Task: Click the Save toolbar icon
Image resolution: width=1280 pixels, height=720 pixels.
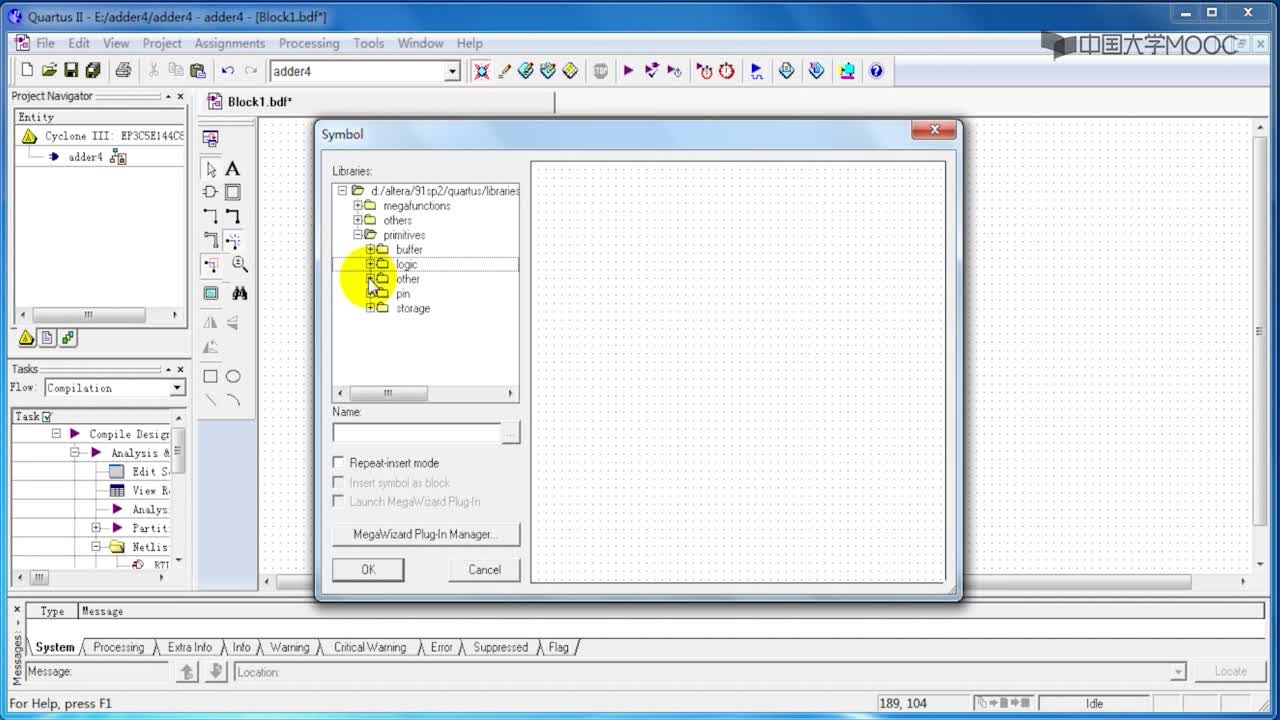Action: point(71,71)
